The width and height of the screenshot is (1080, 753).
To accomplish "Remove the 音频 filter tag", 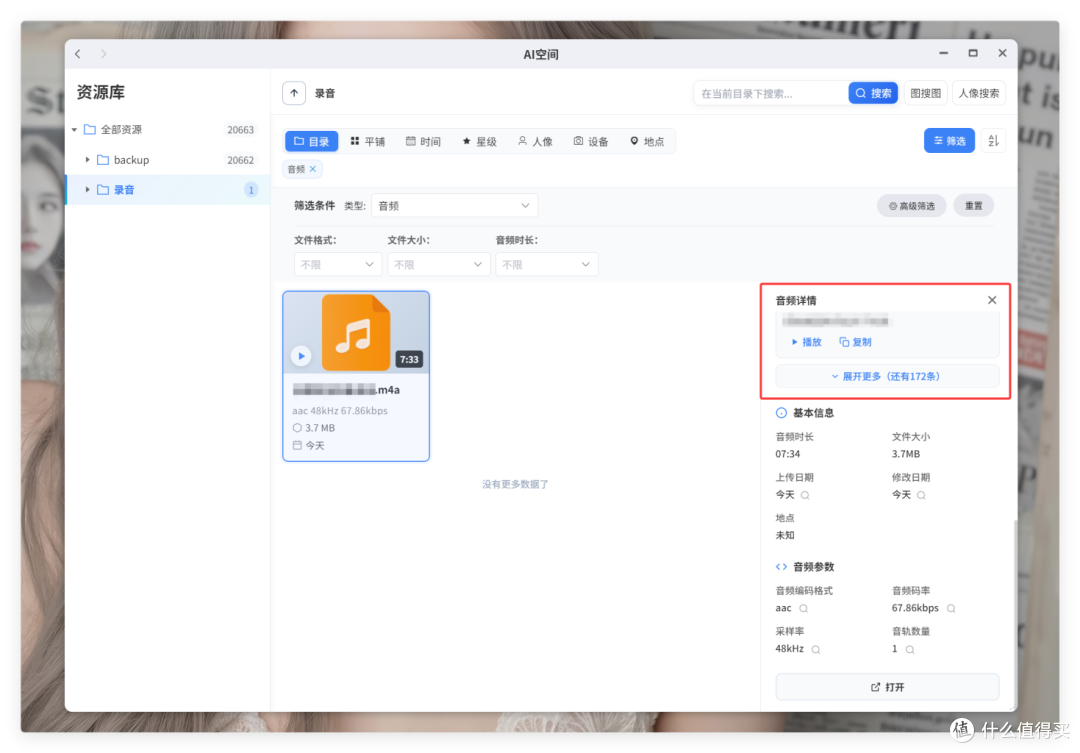I will tap(313, 169).
